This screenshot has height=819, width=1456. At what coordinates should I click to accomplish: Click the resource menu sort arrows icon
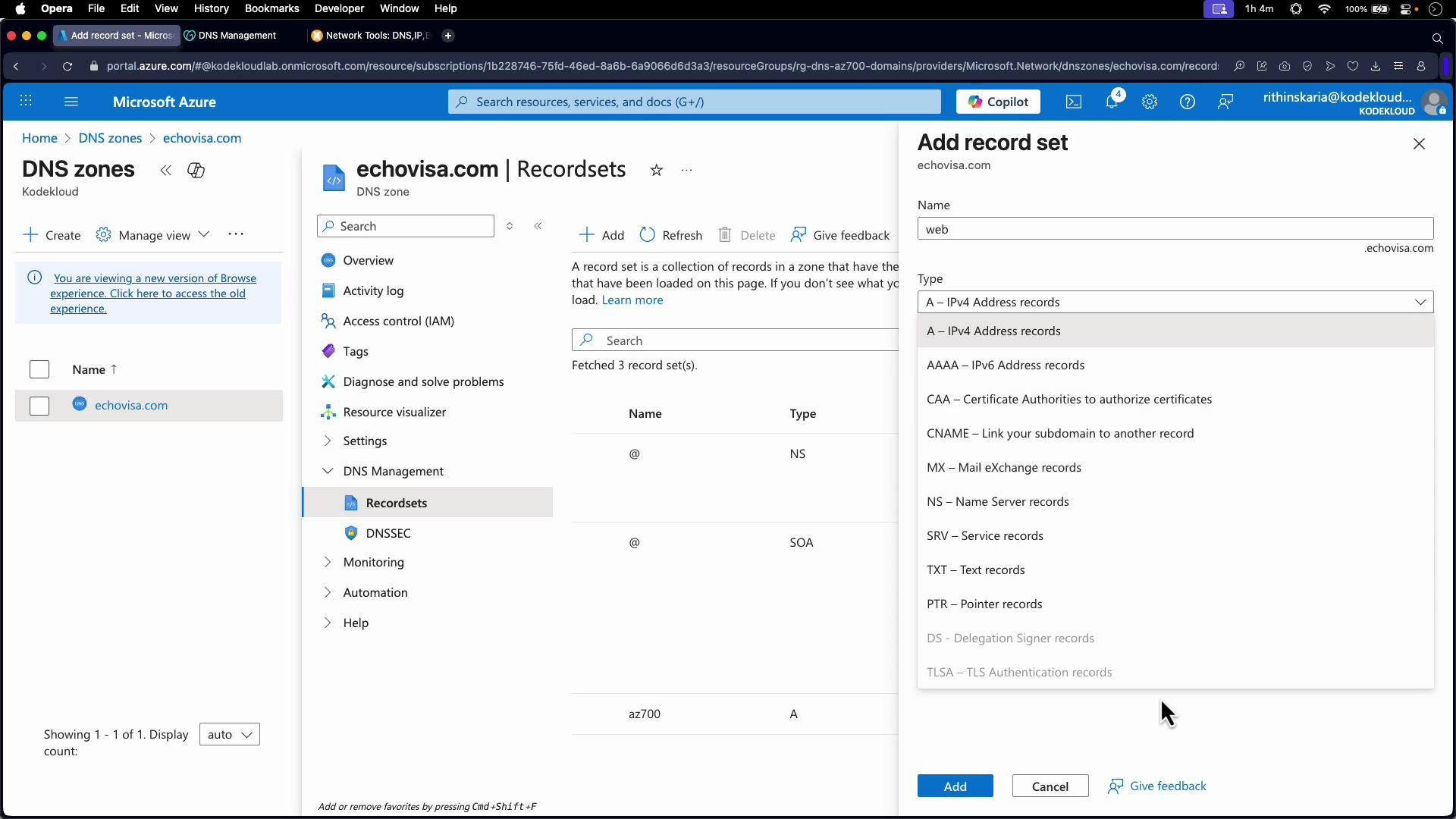click(510, 226)
